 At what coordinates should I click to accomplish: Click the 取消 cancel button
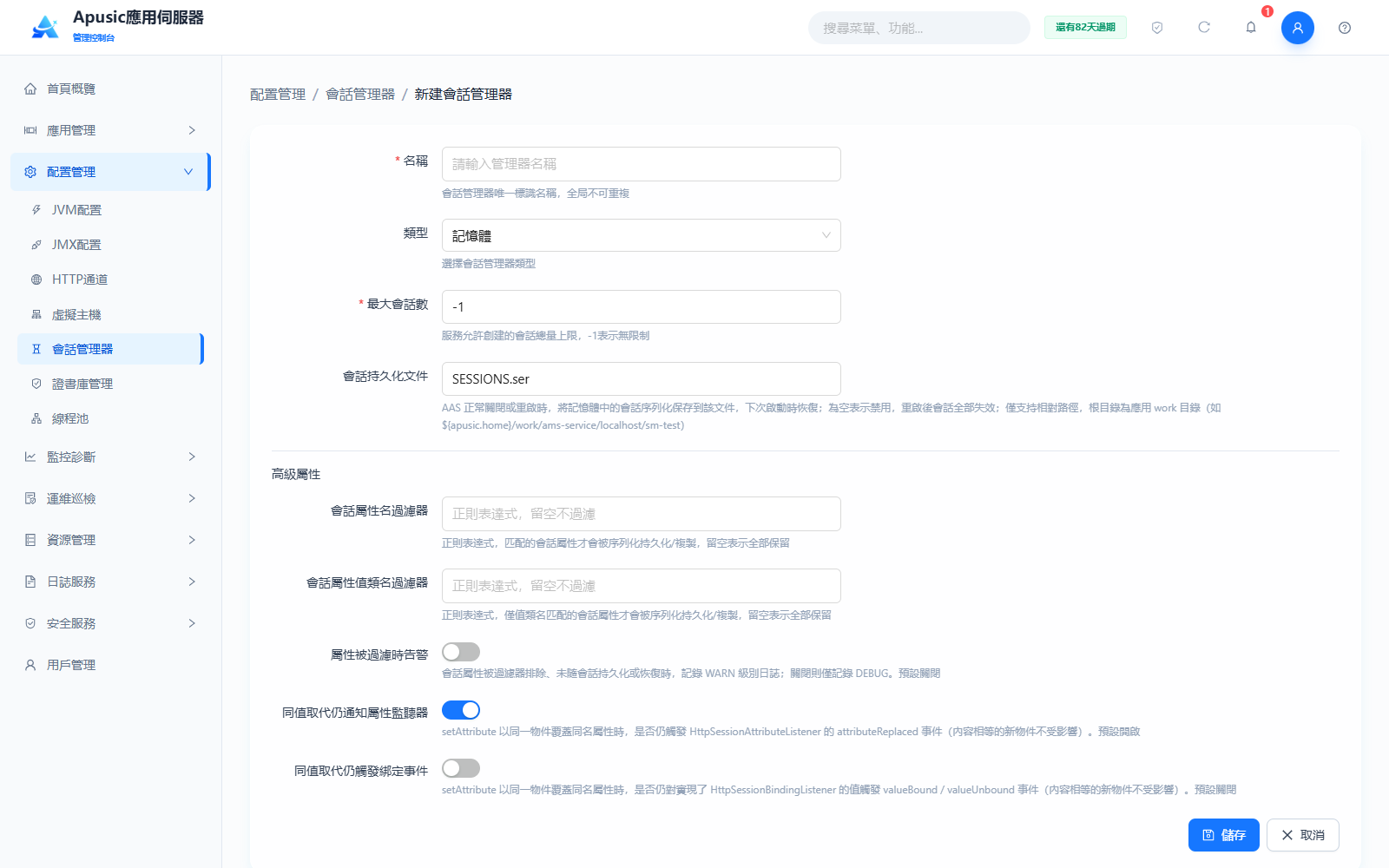tap(1302, 835)
